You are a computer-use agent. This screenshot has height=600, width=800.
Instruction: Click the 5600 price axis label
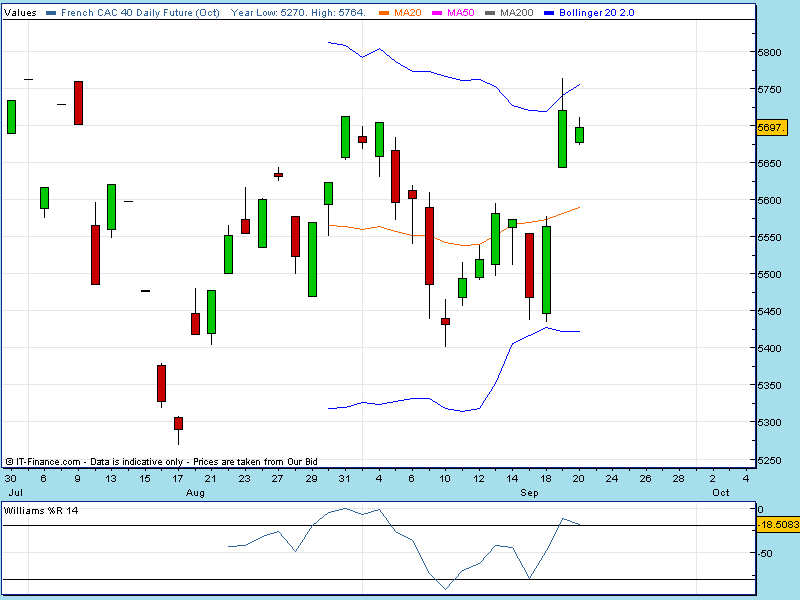click(769, 201)
